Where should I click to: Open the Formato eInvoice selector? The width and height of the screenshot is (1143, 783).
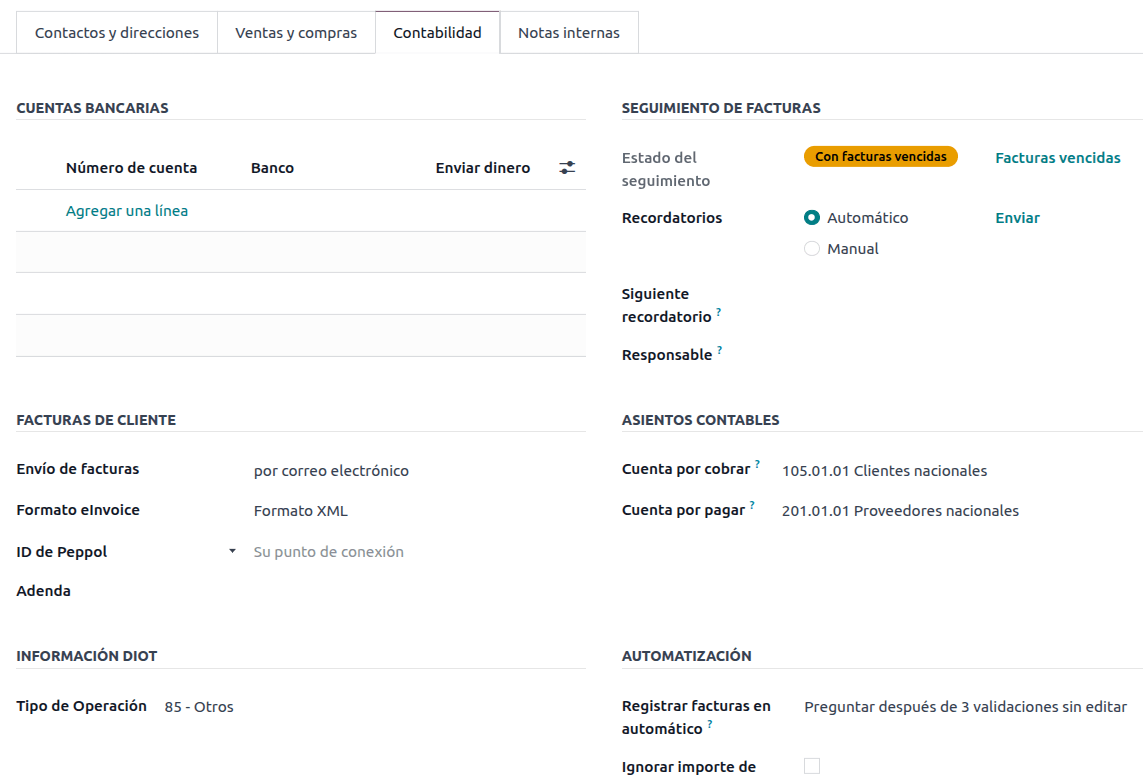[300, 510]
